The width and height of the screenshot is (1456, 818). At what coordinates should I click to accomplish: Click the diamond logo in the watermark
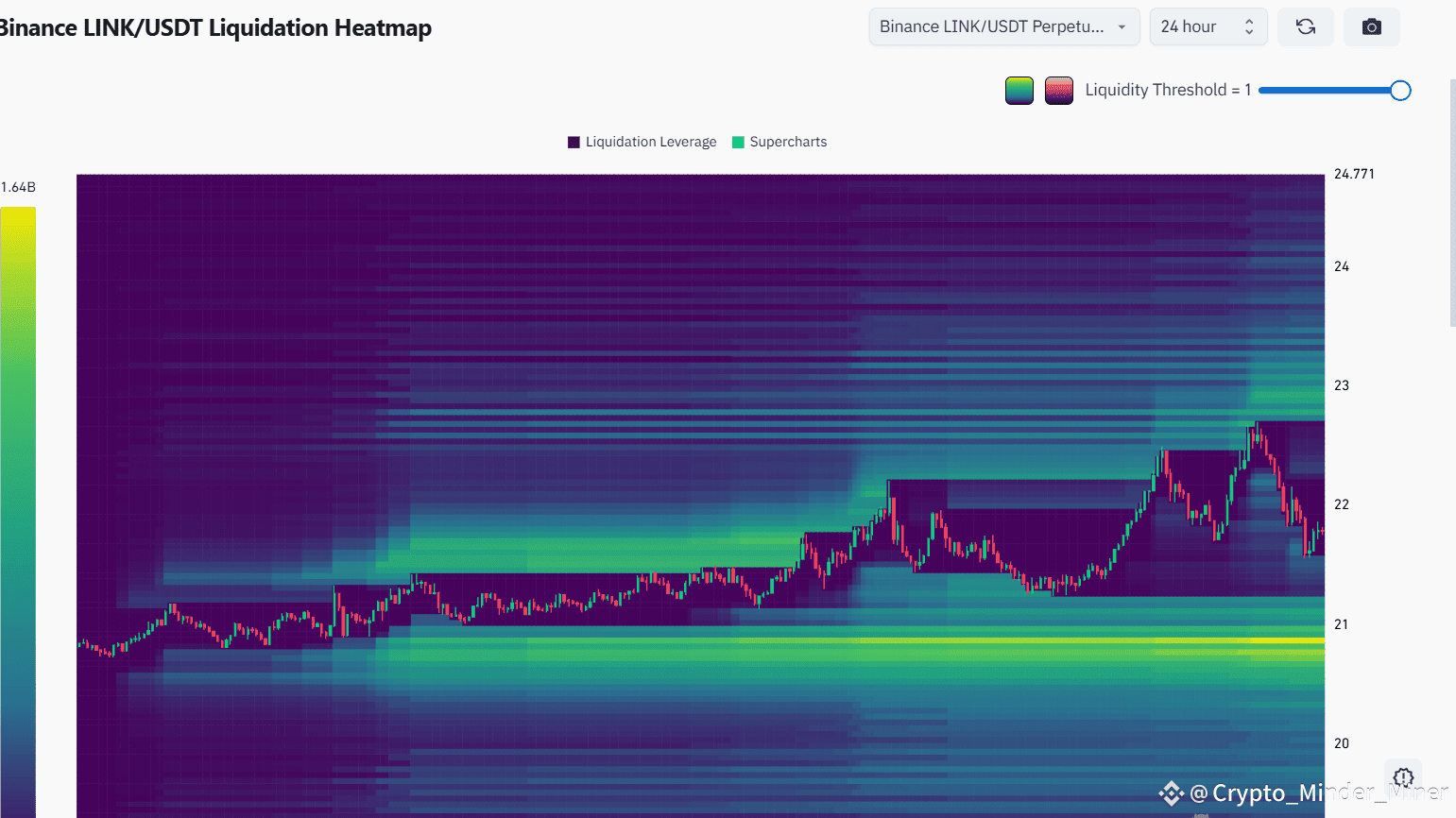1171,792
